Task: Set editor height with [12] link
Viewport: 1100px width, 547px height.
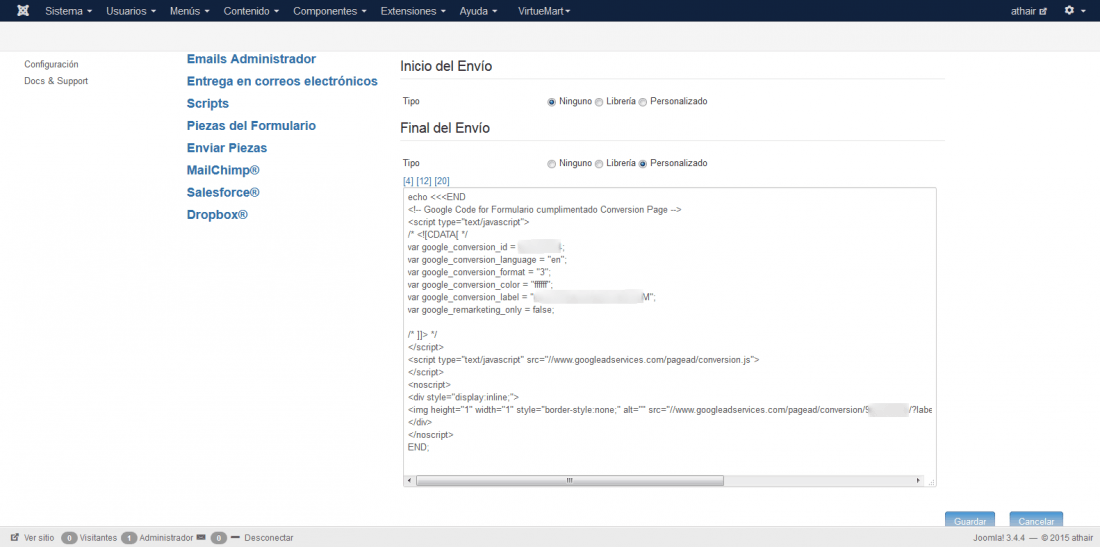Action: point(424,181)
